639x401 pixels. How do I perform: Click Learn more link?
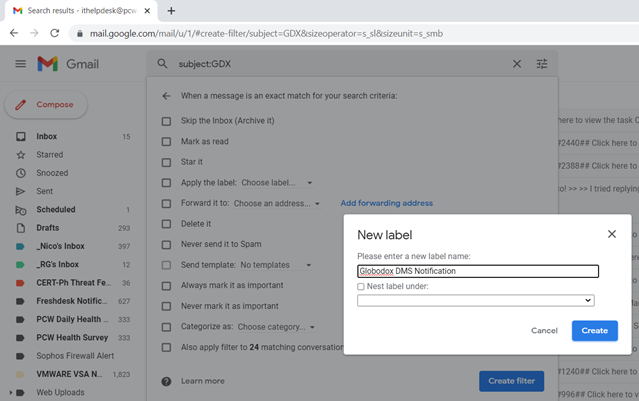(203, 381)
